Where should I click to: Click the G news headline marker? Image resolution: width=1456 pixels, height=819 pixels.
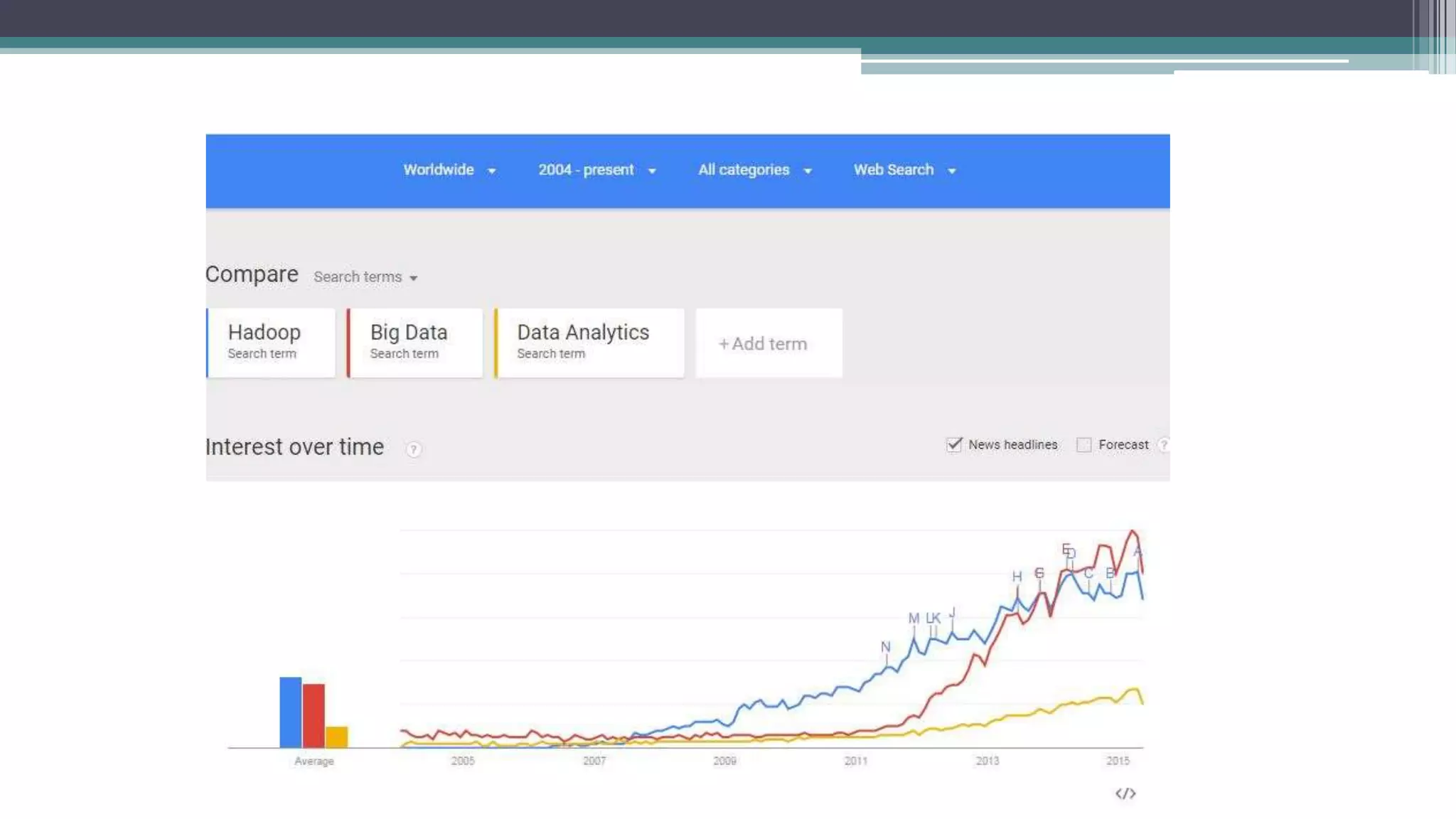1039,573
